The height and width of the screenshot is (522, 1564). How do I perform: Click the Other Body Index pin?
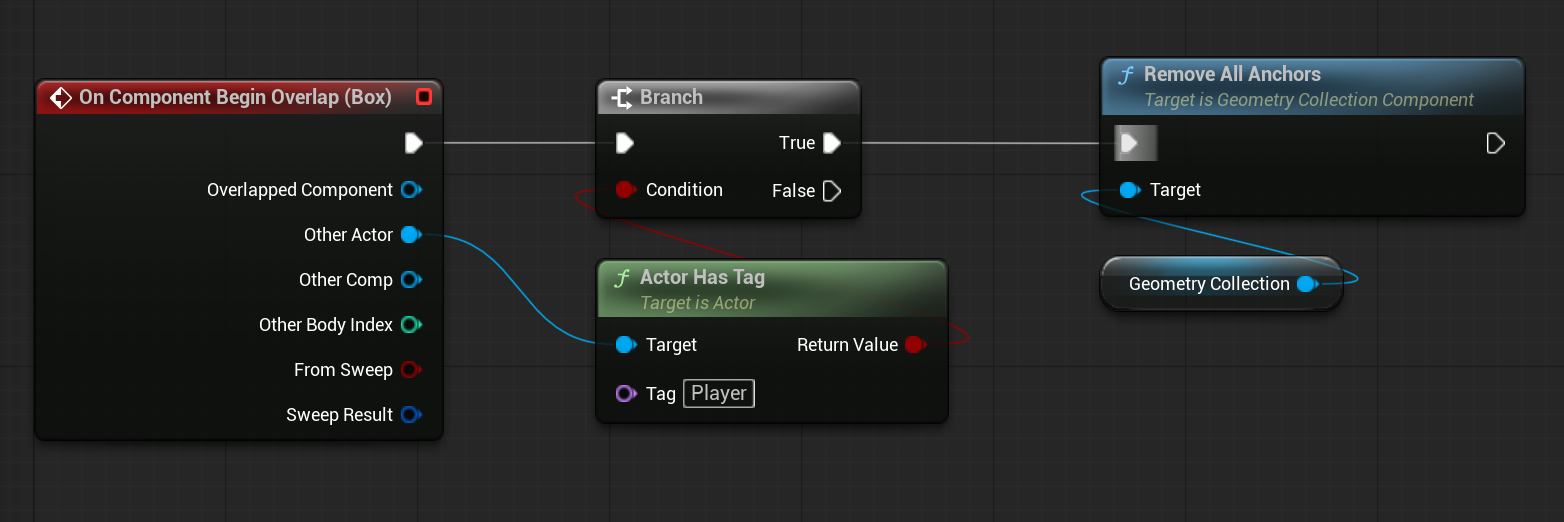pyautogui.click(x=409, y=325)
